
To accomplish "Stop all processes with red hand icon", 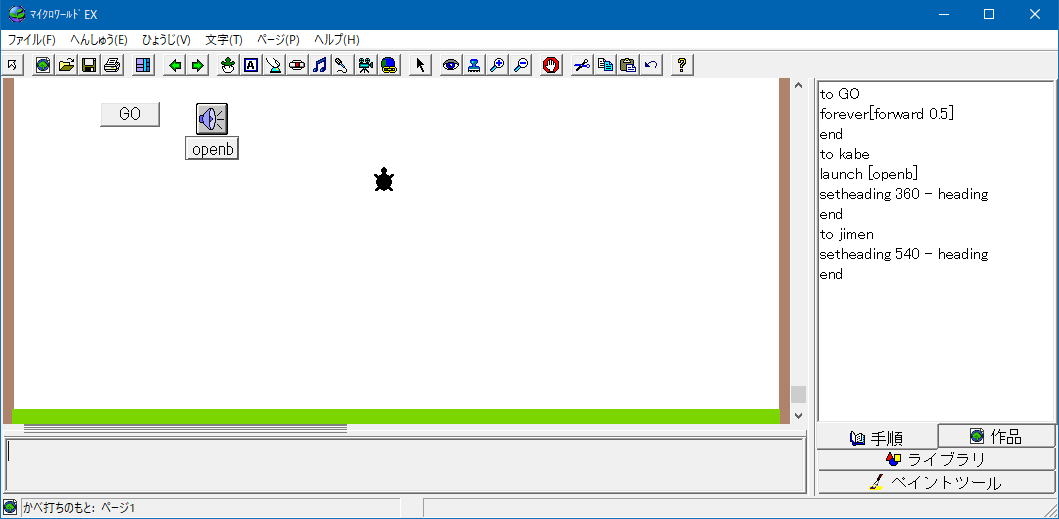I will tap(551, 66).
